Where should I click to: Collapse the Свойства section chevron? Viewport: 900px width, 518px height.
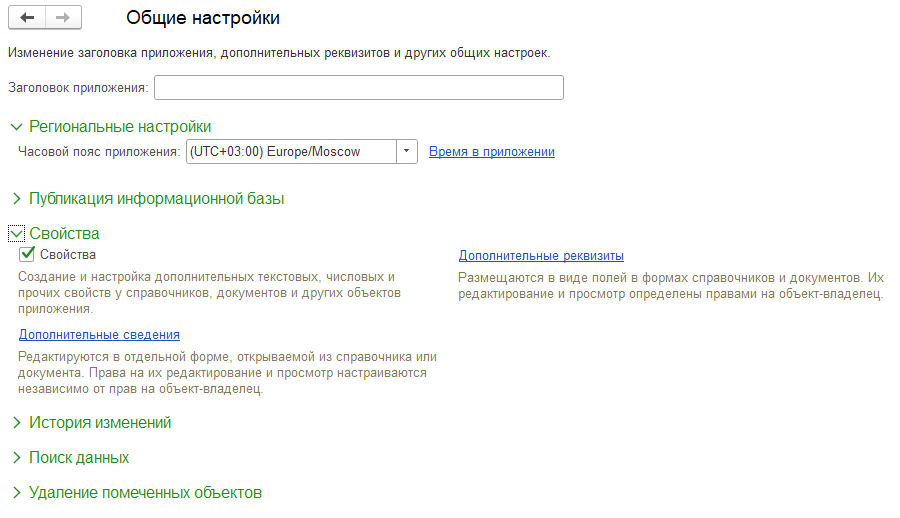(16, 234)
